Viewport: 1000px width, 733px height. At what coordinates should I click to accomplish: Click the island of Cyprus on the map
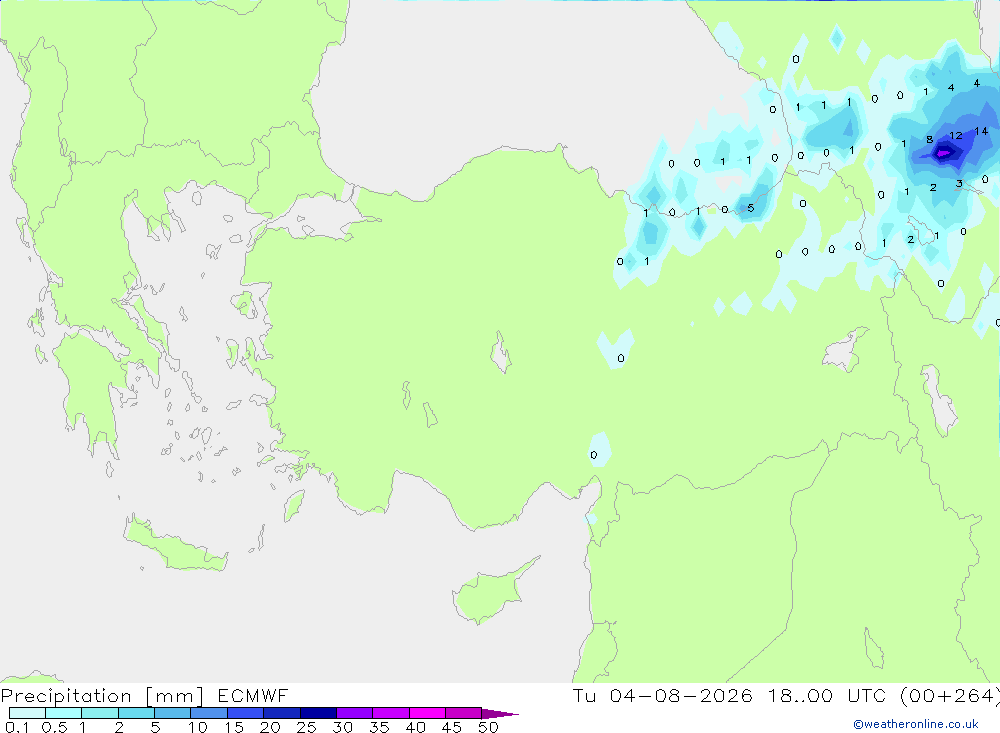click(x=488, y=595)
